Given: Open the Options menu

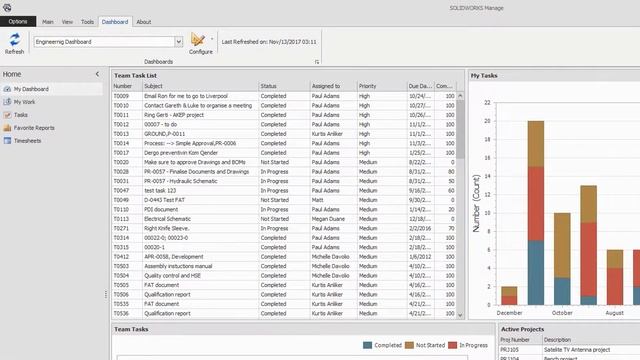Looking at the screenshot, I should pos(18,22).
